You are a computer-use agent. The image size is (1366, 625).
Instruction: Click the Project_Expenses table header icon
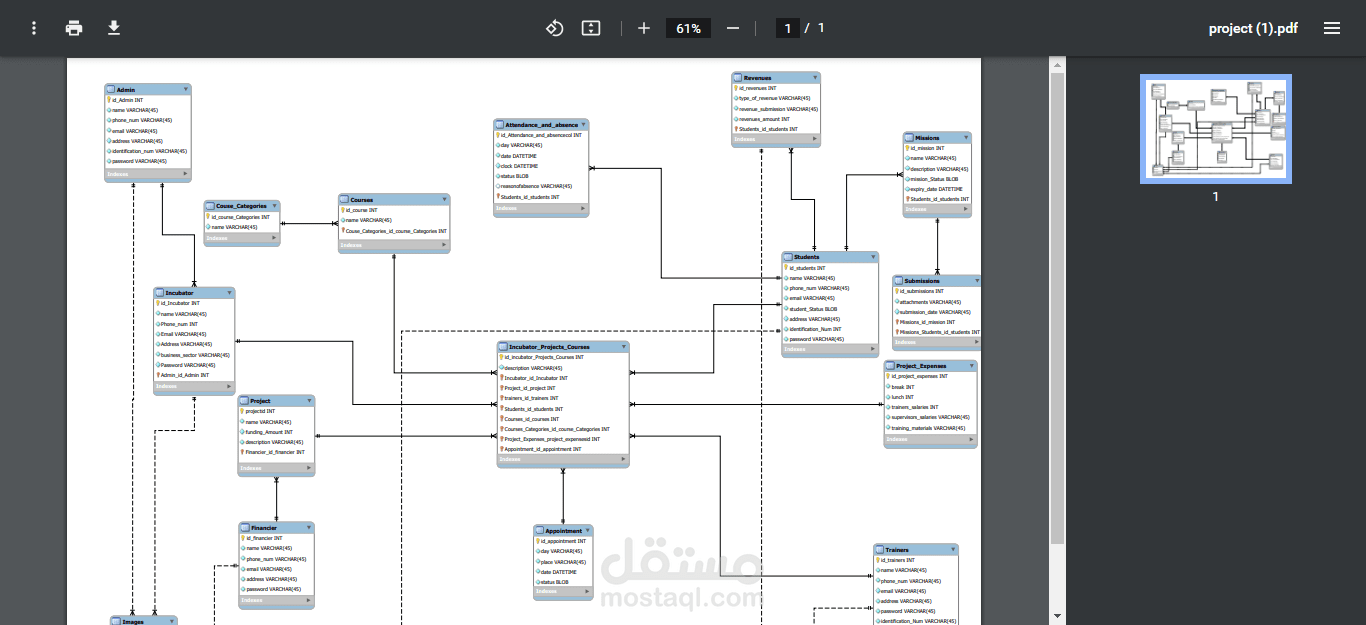tap(891, 366)
